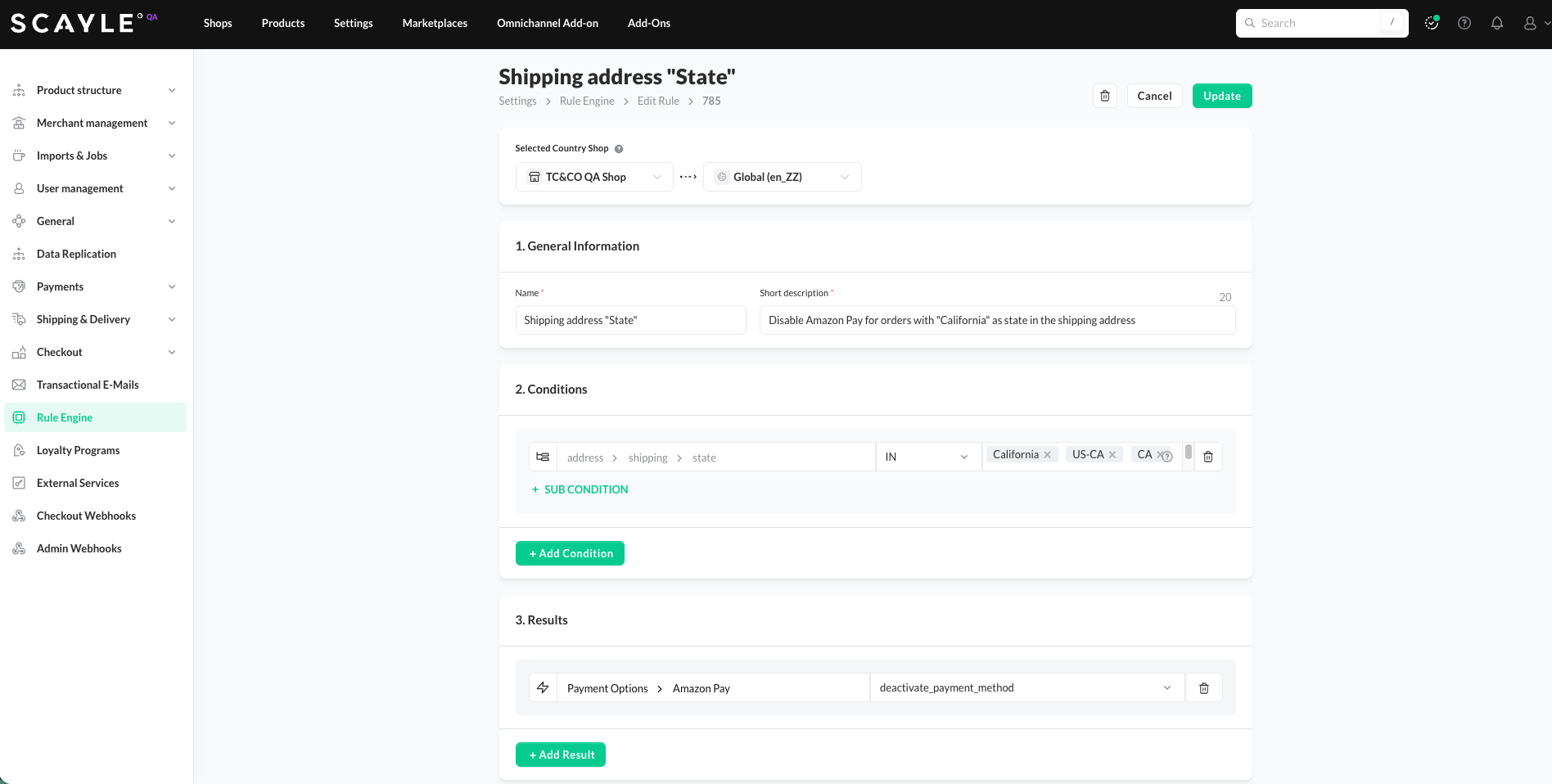Click the Selected Country Shop help icon
This screenshot has height=784, width=1552.
click(619, 149)
